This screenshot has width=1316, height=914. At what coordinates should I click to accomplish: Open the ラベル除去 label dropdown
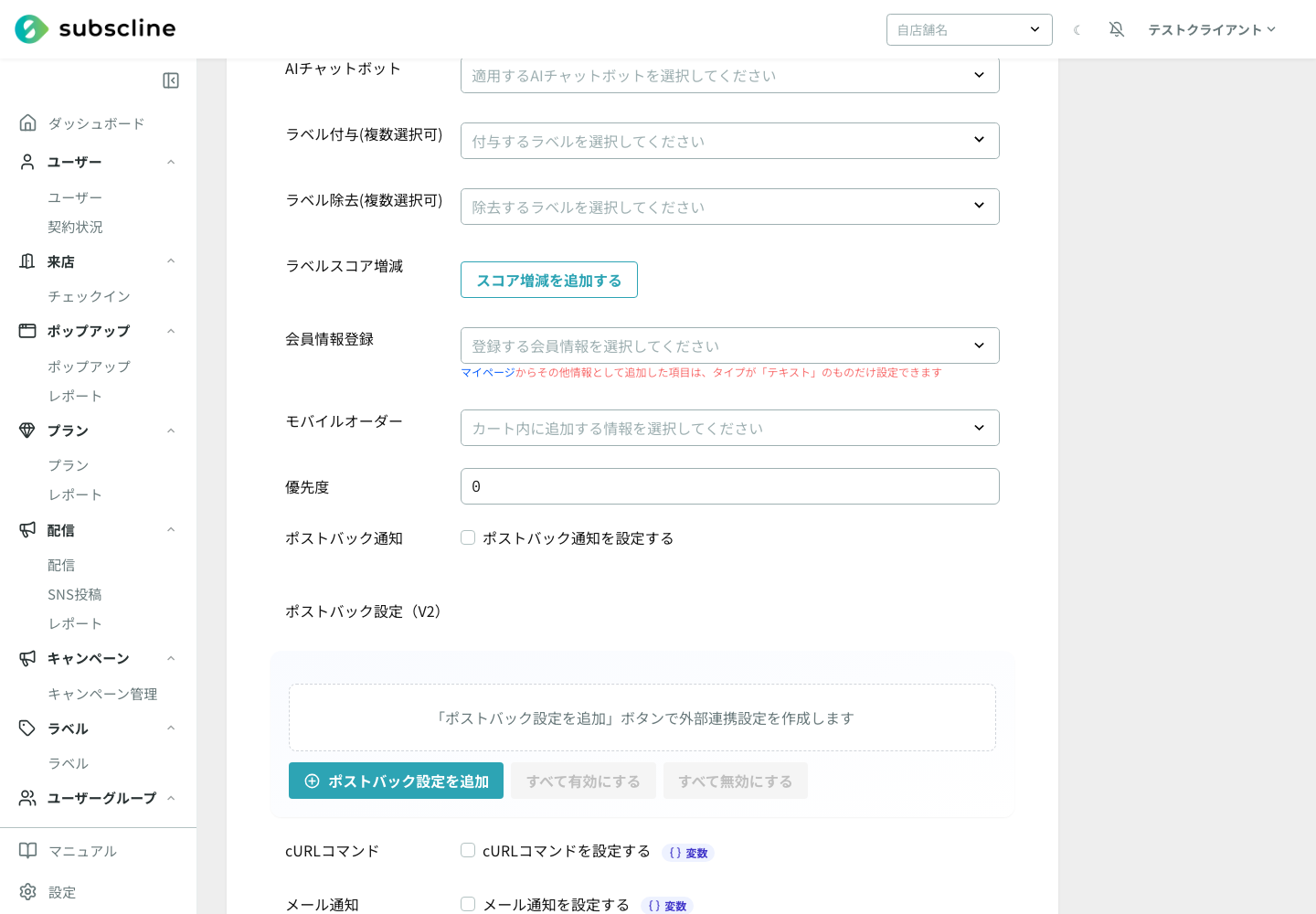click(730, 207)
